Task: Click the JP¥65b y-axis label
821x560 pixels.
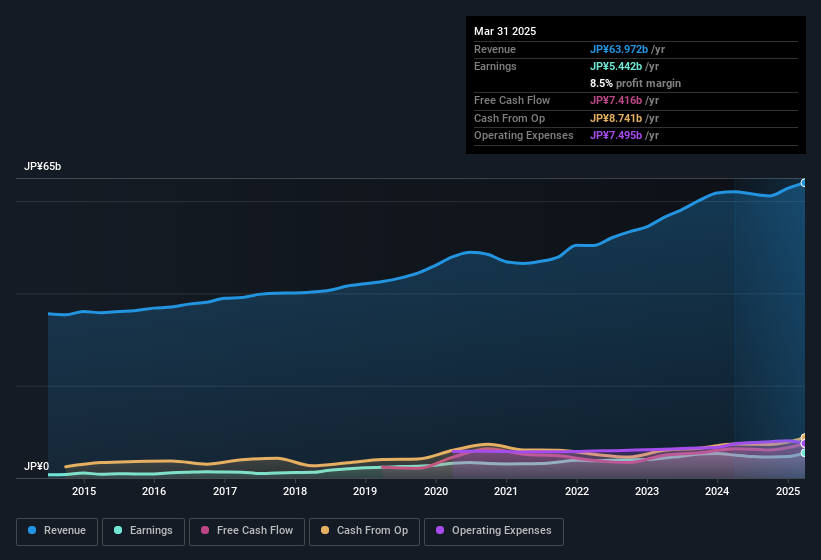Action: pos(42,166)
